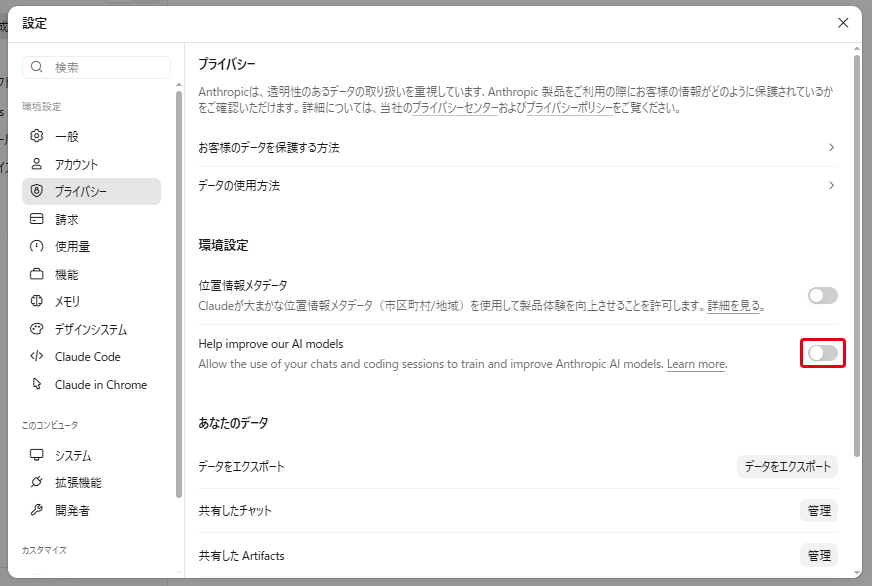Click the sidebar vertical scrollbar
The width and height of the screenshot is (872, 586).
coord(179,294)
